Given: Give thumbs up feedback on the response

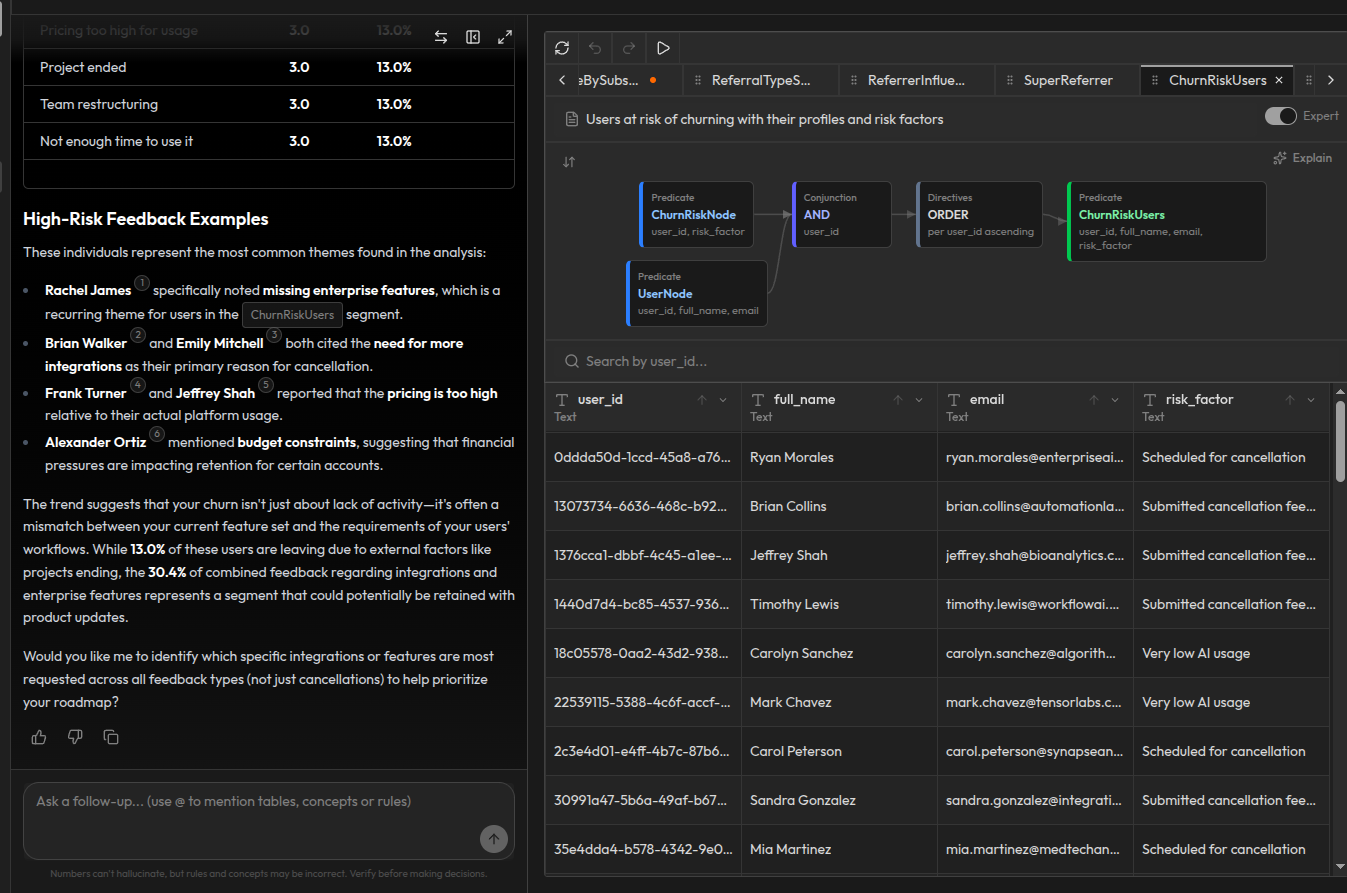Looking at the screenshot, I should coord(38,737).
